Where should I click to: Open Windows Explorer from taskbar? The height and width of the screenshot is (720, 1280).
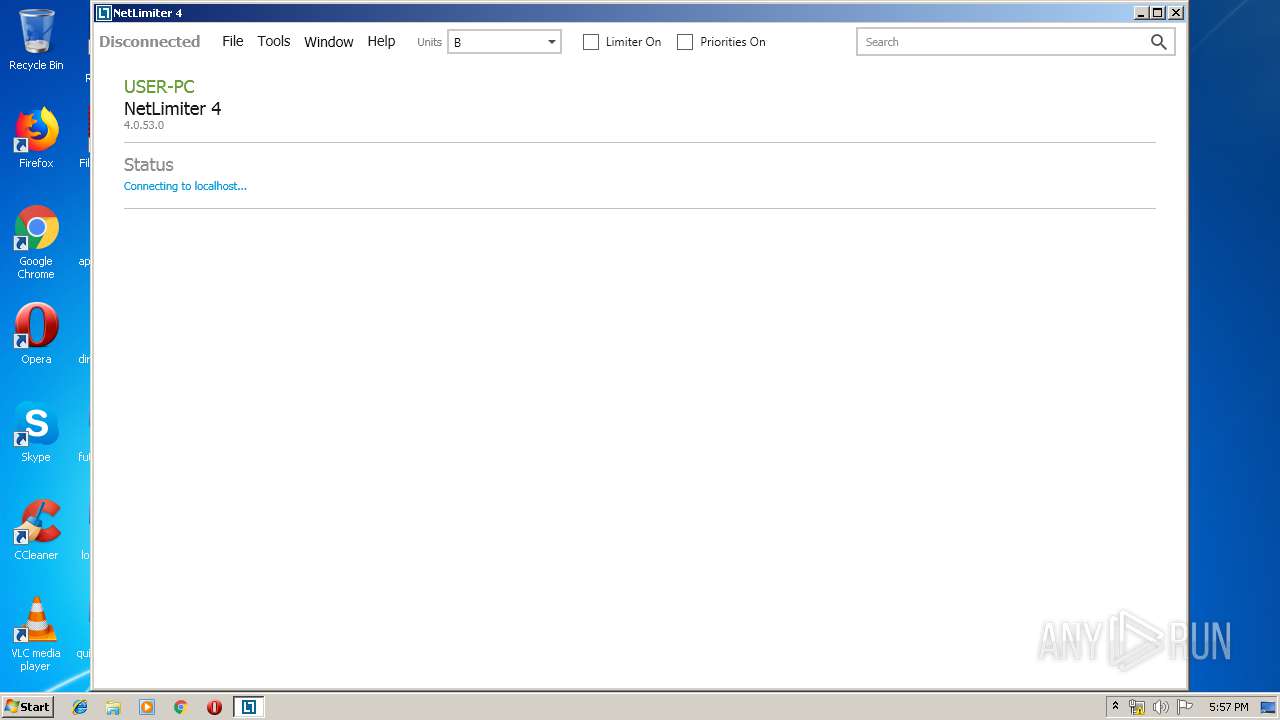113,707
